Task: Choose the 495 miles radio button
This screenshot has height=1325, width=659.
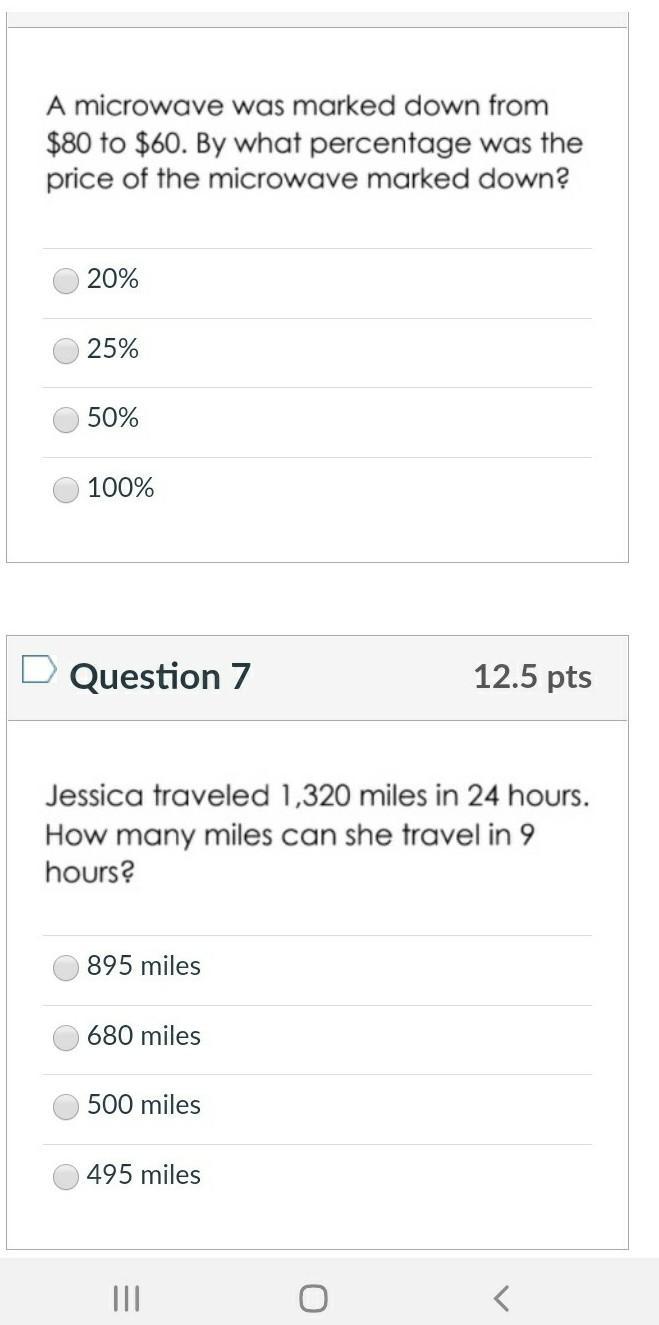Action: tap(66, 1177)
